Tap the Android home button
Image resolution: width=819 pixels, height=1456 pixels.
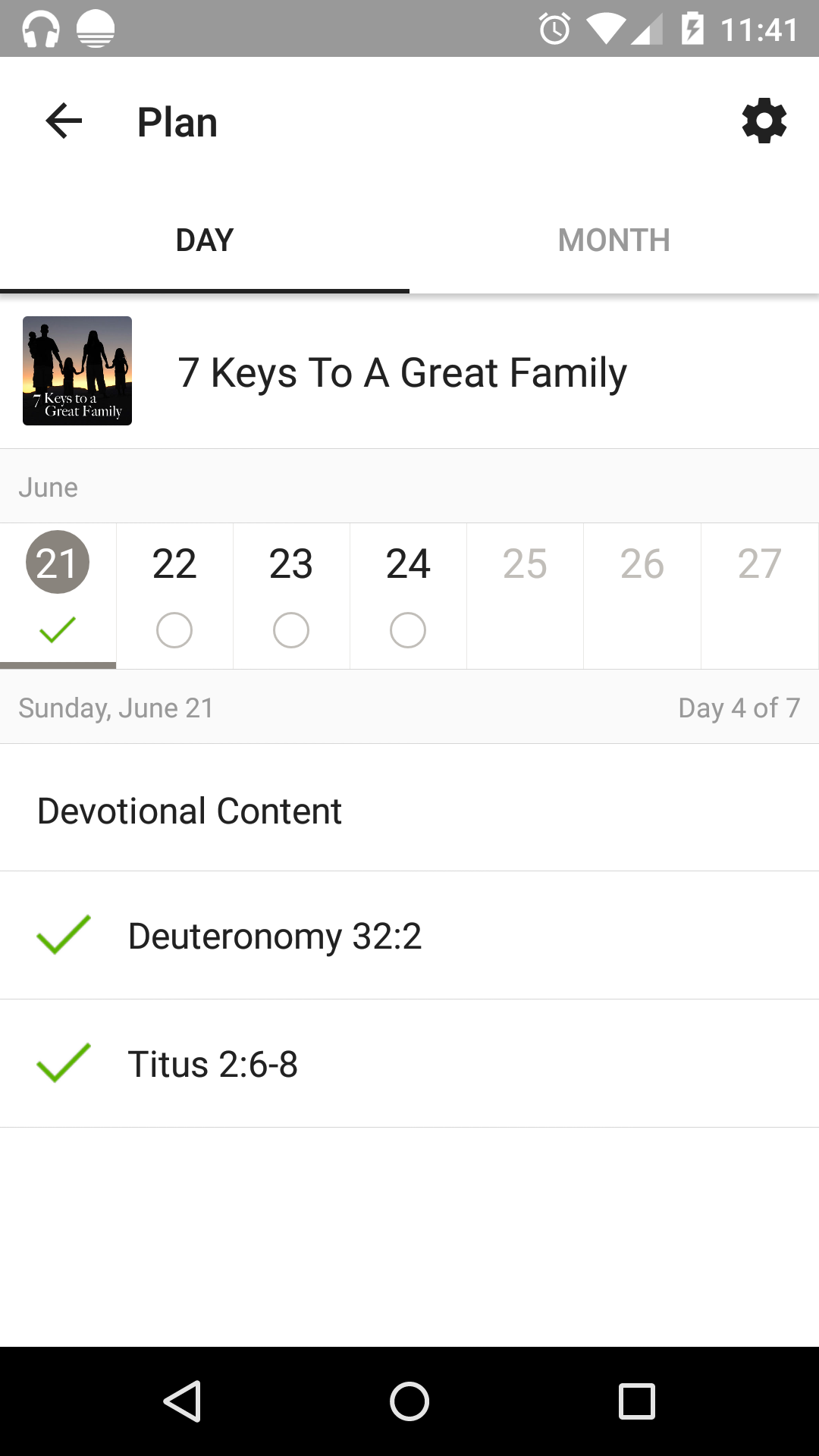[409, 1401]
